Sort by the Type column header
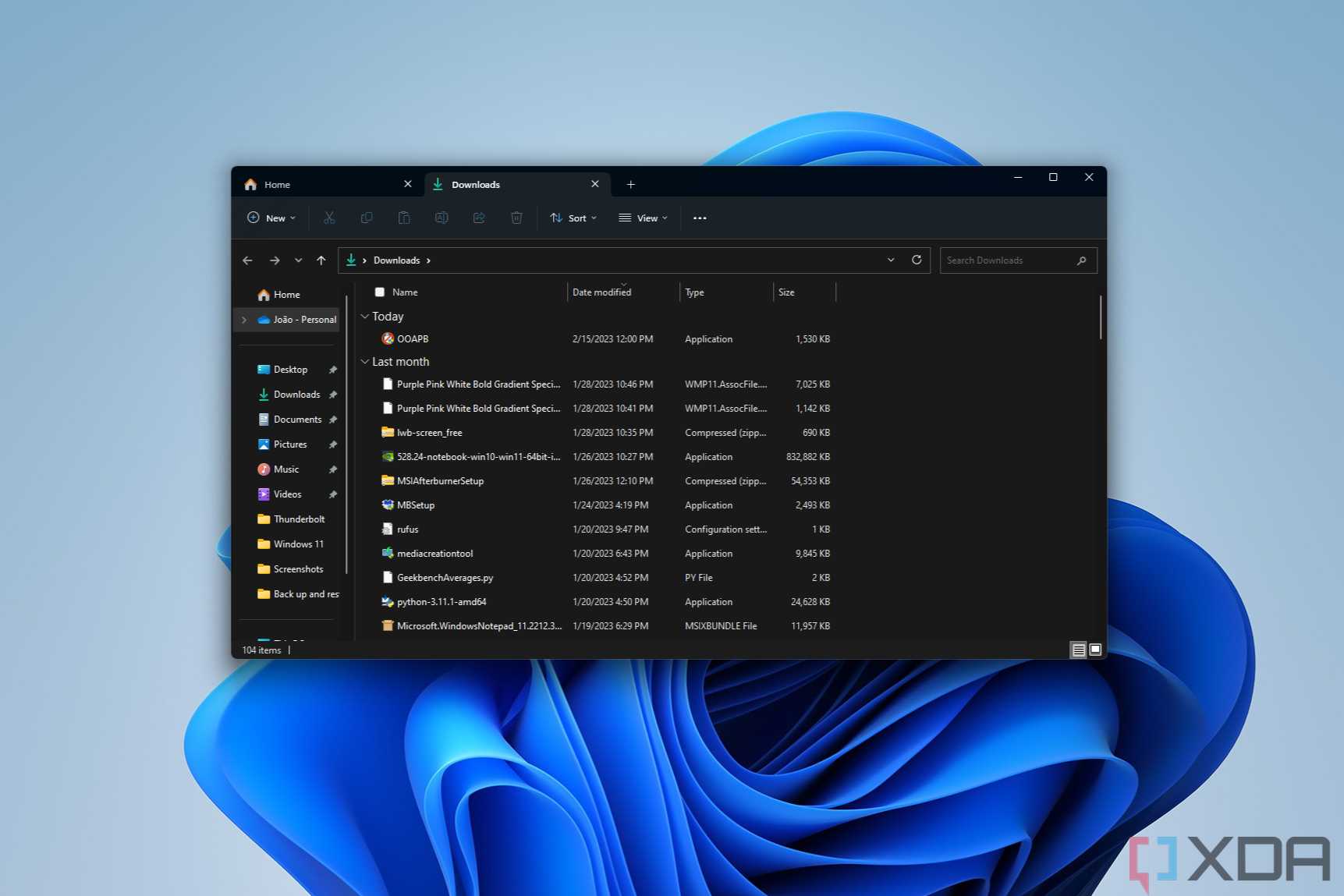This screenshot has width=1344, height=896. click(726, 292)
